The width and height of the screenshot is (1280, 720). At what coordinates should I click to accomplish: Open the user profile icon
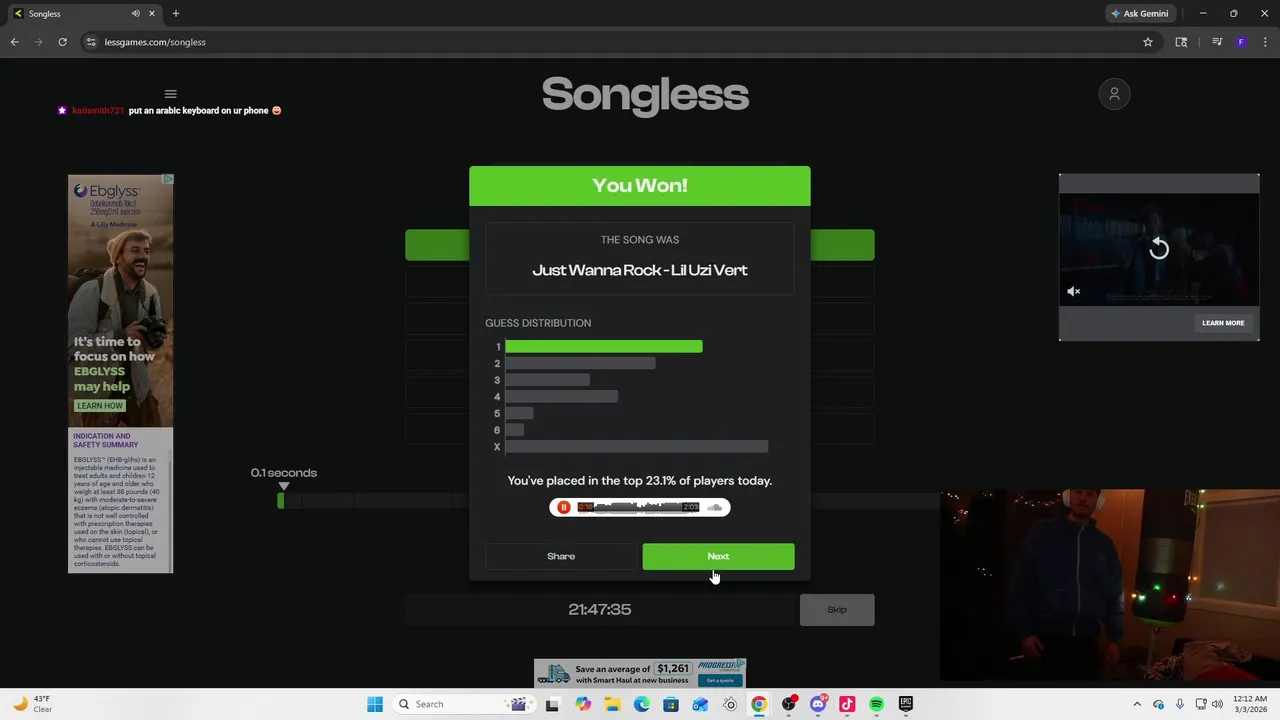[x=1114, y=94]
